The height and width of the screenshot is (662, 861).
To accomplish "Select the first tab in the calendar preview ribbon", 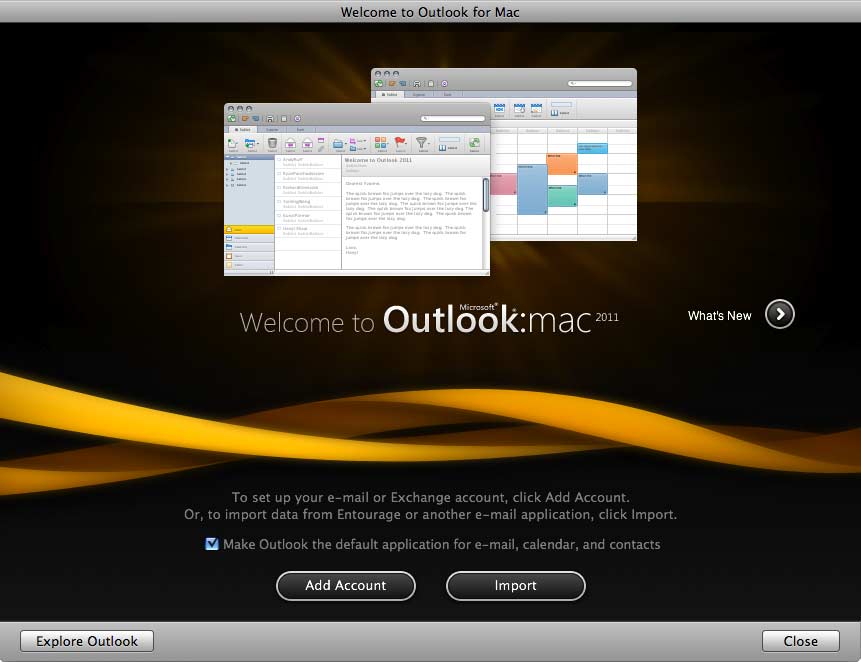I will click(x=388, y=94).
